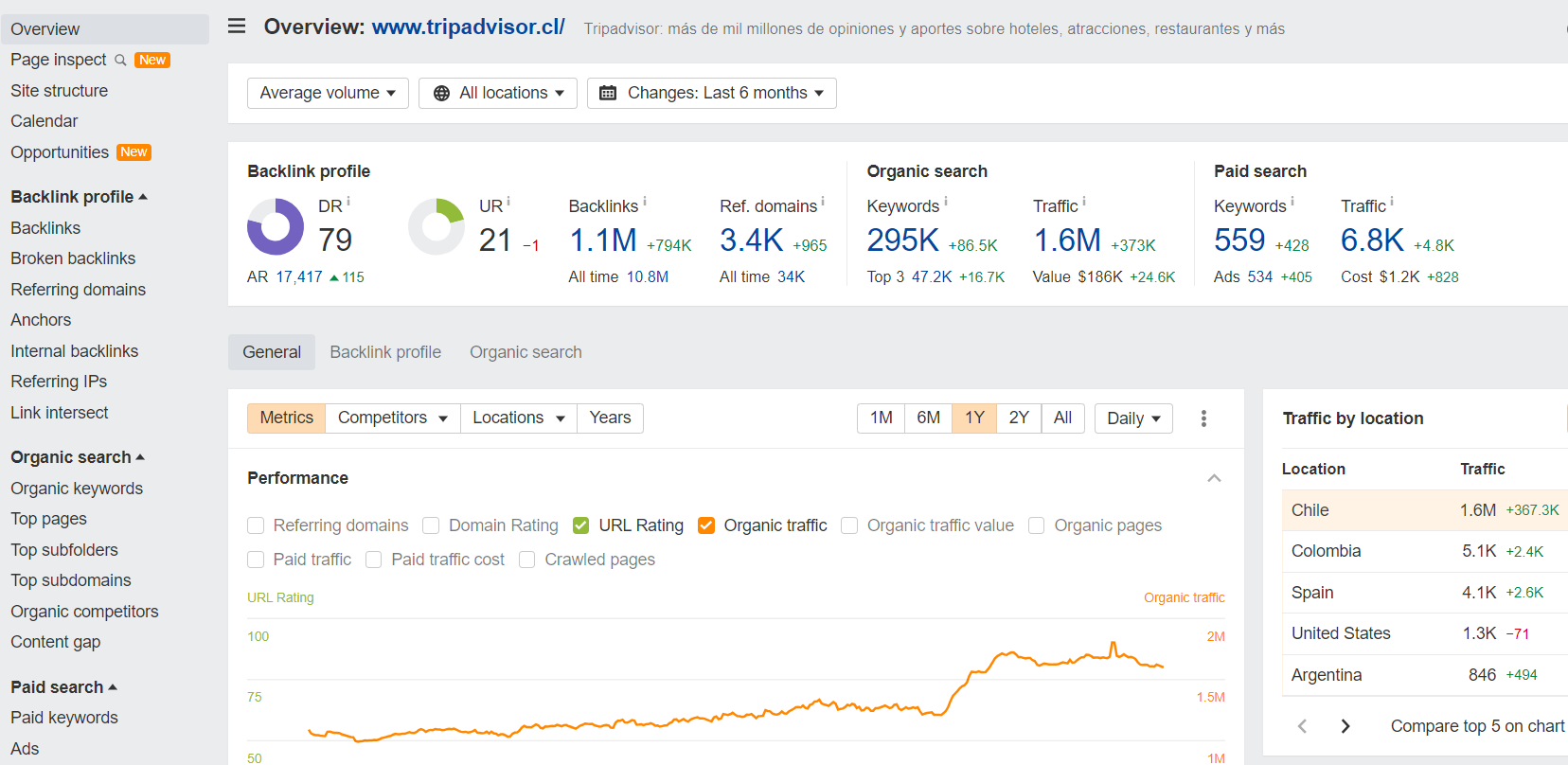This screenshot has width=1568, height=765.
Task: Go to previous page of locations
Action: click(1303, 726)
